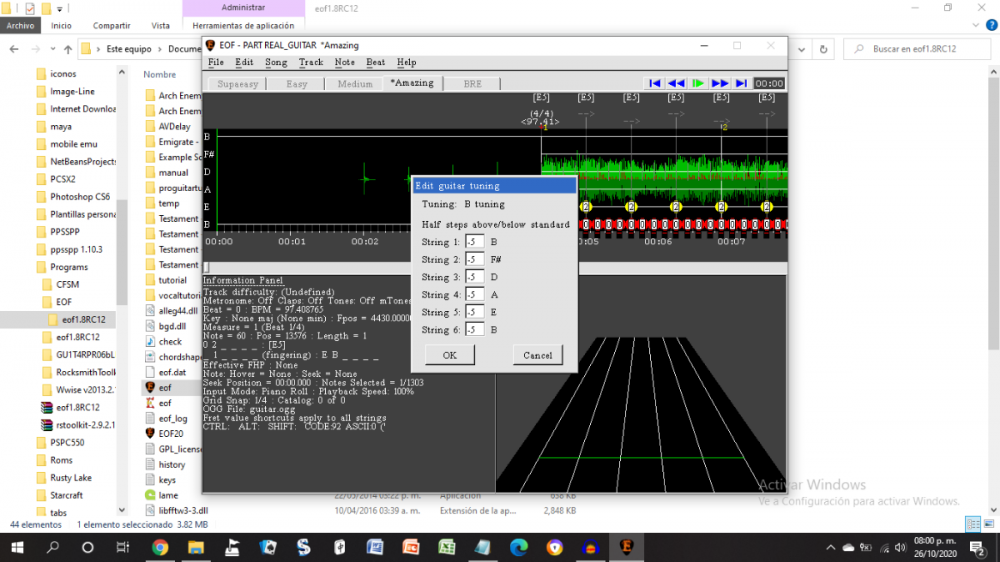1000x562 pixels.
Task: Open the Explorer ribbon expand chevron
Action: pos(974,25)
